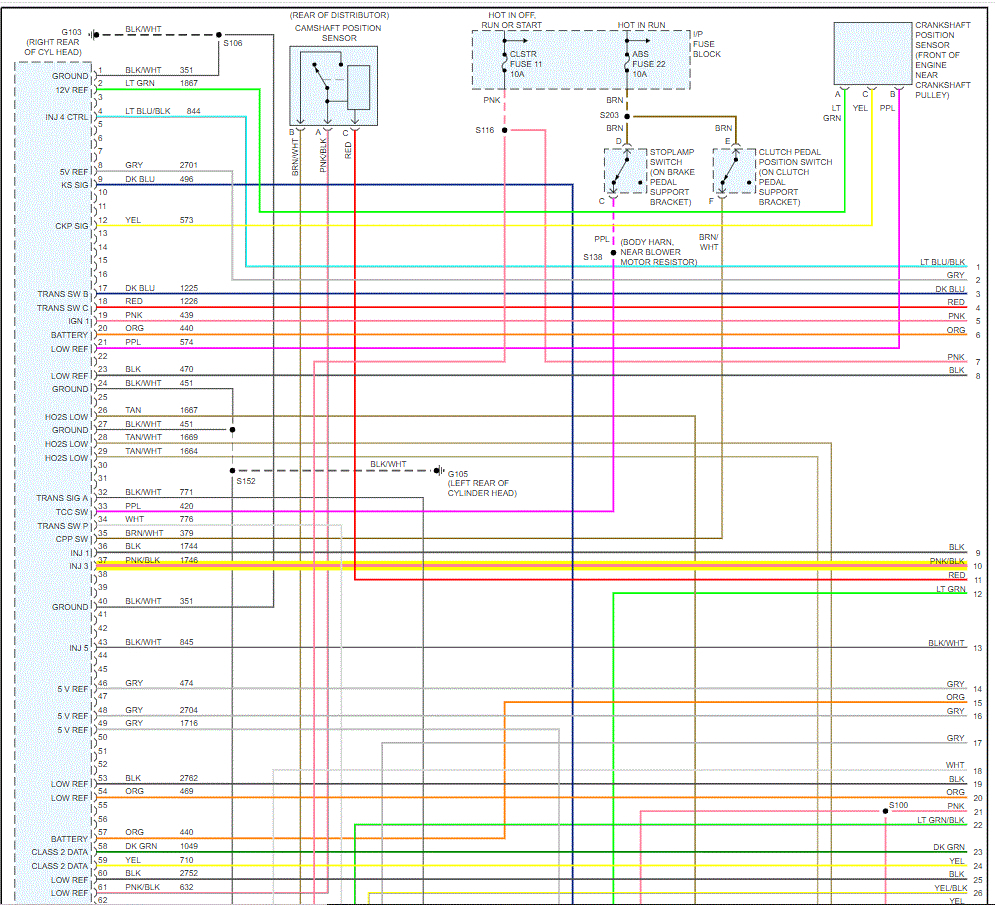Click the '12V REF' pin label
Screen dimensions: 995x905
[x=72, y=90]
